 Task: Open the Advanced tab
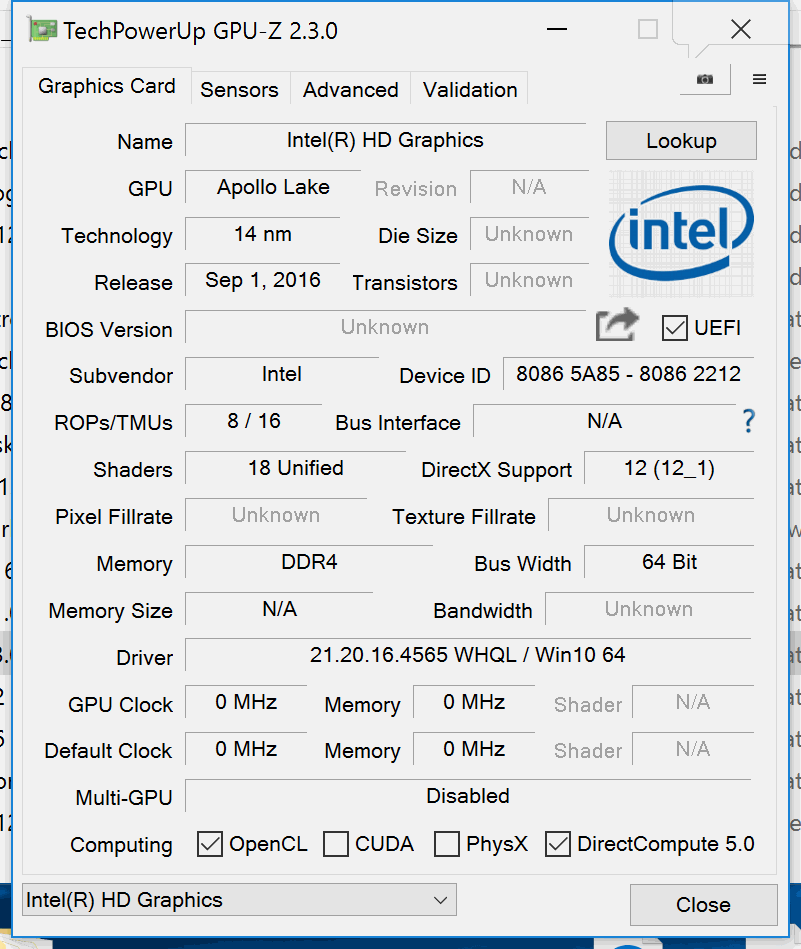(x=350, y=89)
